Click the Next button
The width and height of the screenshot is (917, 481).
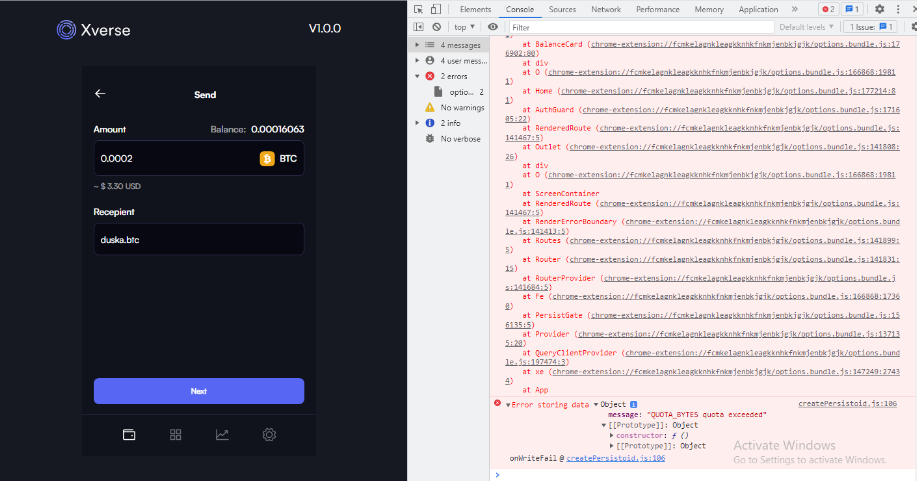coord(199,391)
